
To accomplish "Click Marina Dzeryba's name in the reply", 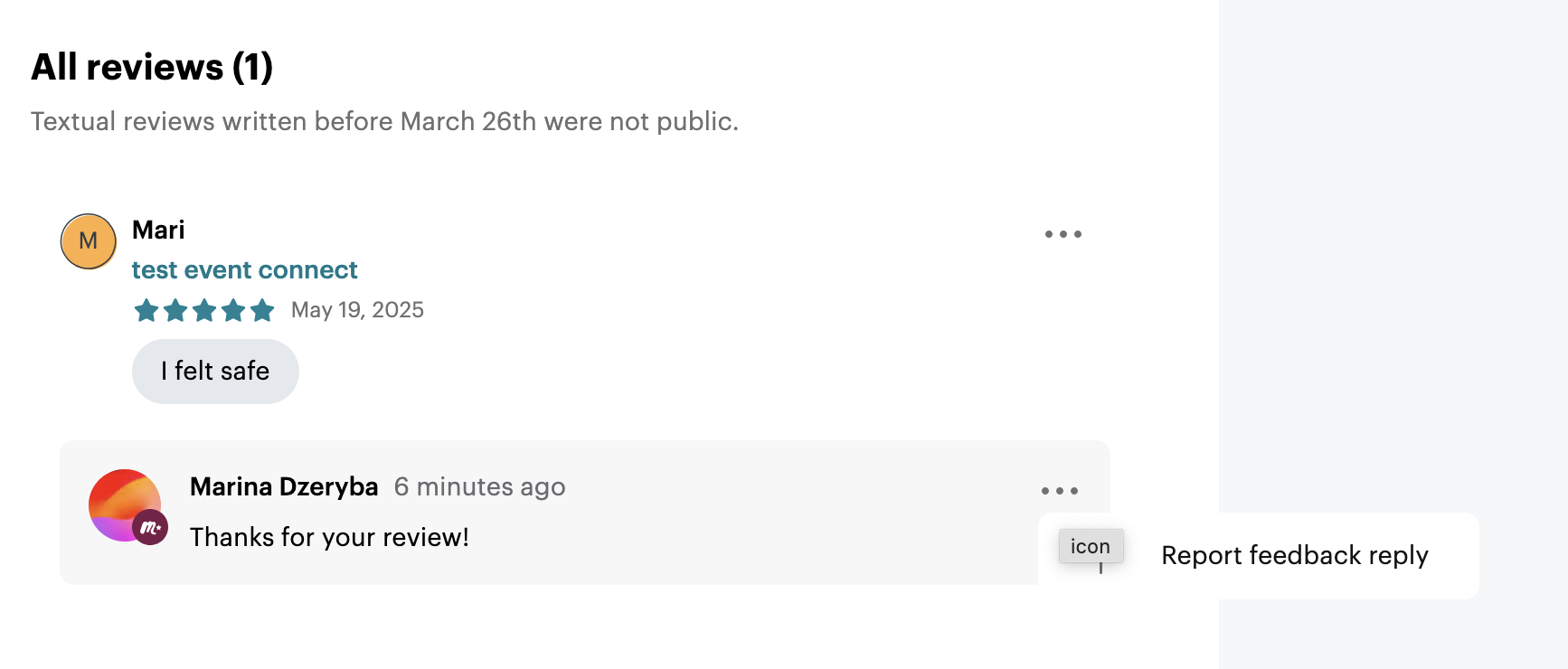I will [284, 486].
